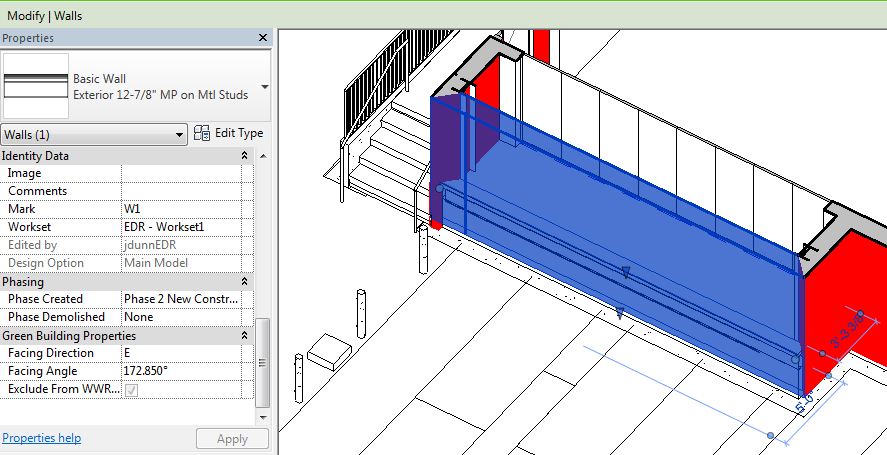Screen dimensions: 887x455
Task: Click the properties scrollbar up arrow
Action: (262, 156)
